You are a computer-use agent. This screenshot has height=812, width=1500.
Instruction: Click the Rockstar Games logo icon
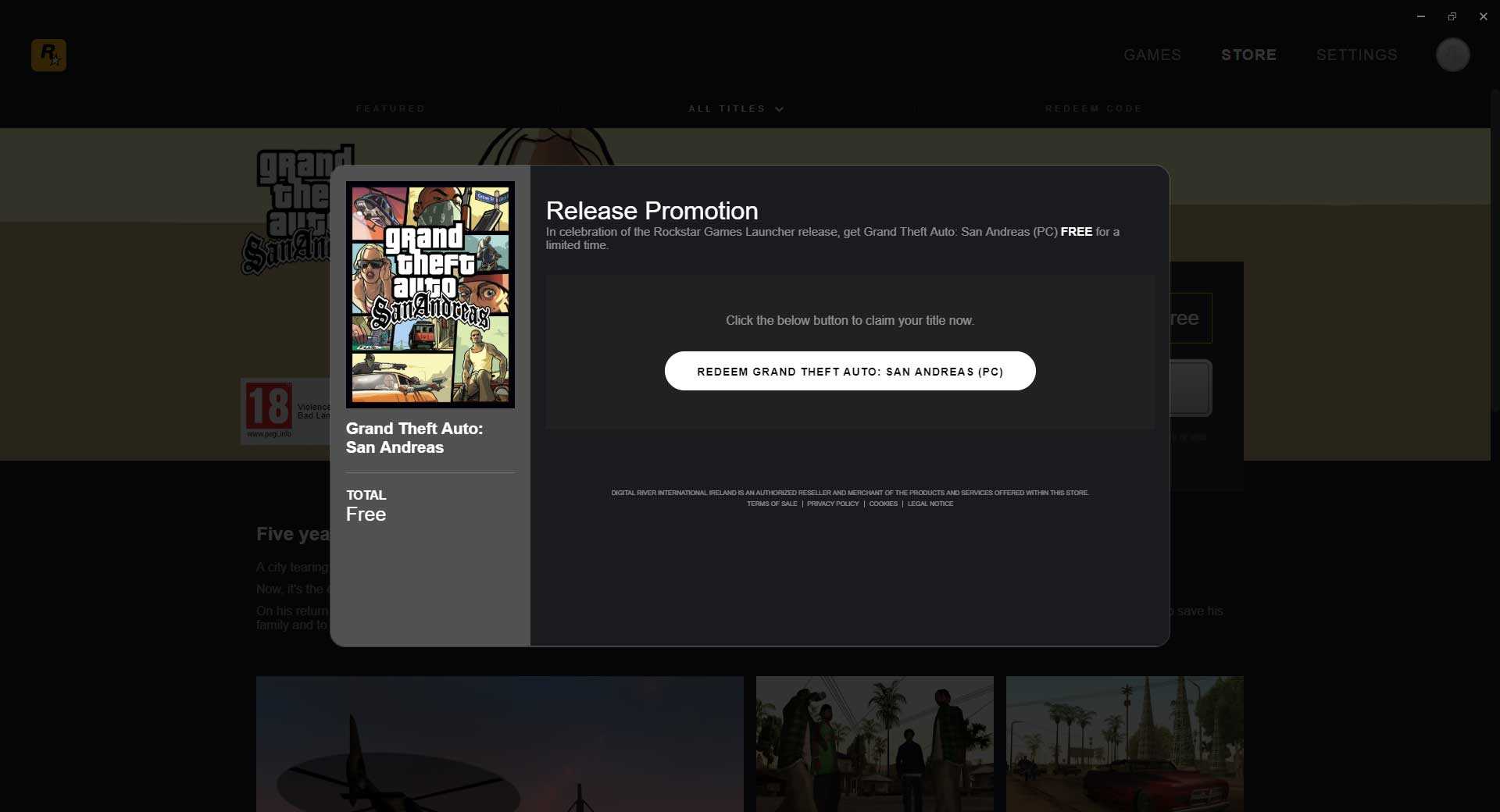coord(48,55)
